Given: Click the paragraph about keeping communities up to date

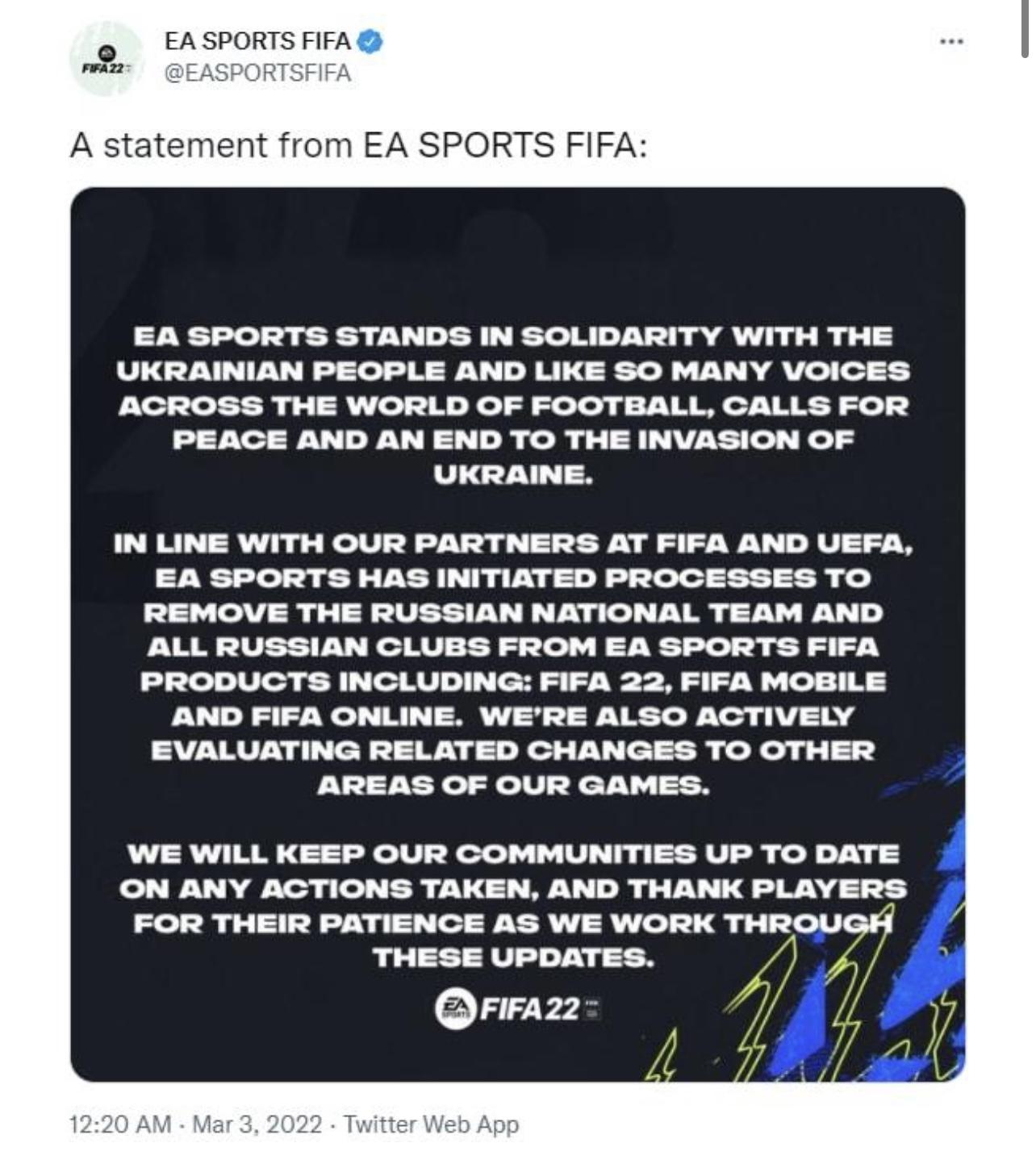Looking at the screenshot, I should 513,905.
